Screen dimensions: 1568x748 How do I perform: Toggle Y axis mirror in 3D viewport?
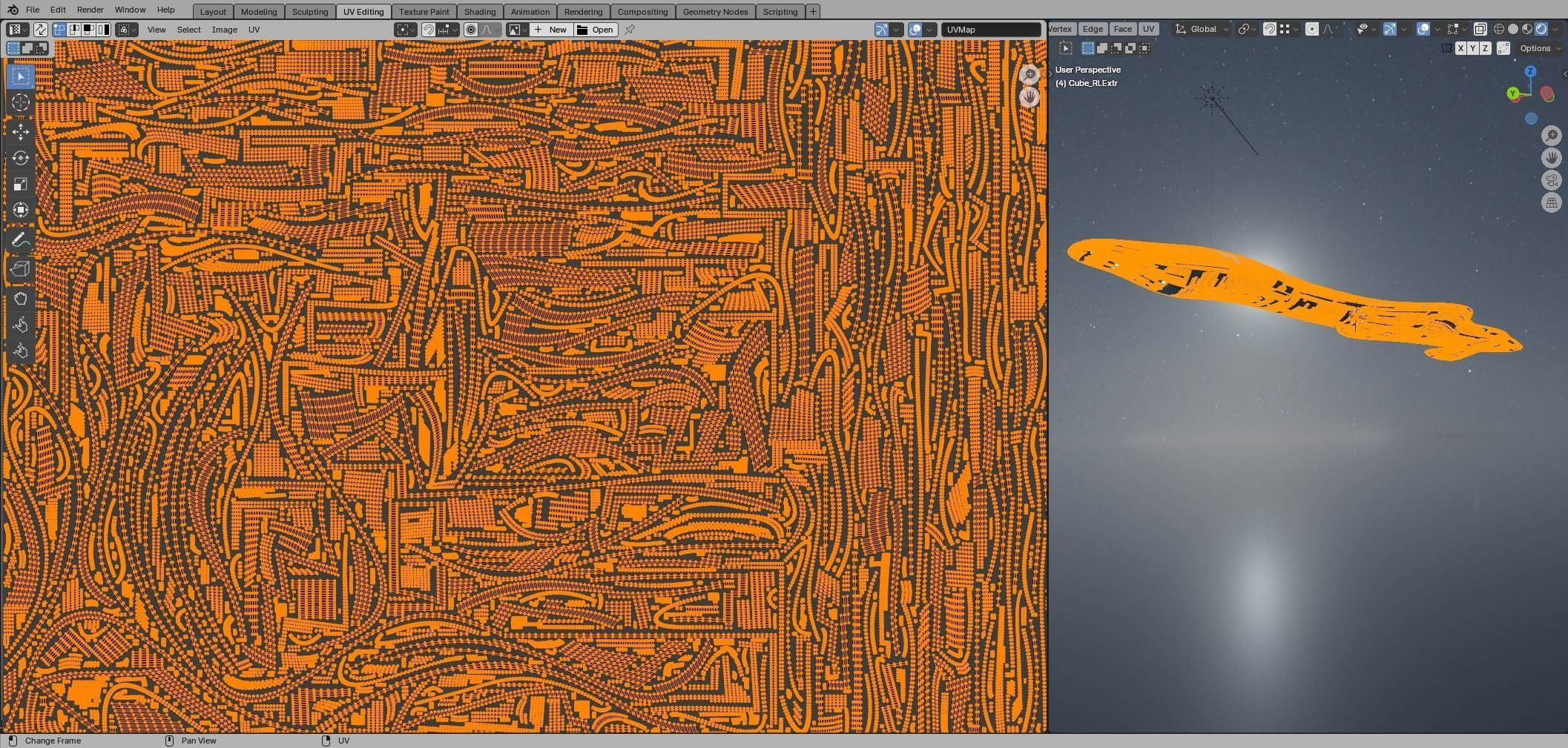pyautogui.click(x=1472, y=48)
